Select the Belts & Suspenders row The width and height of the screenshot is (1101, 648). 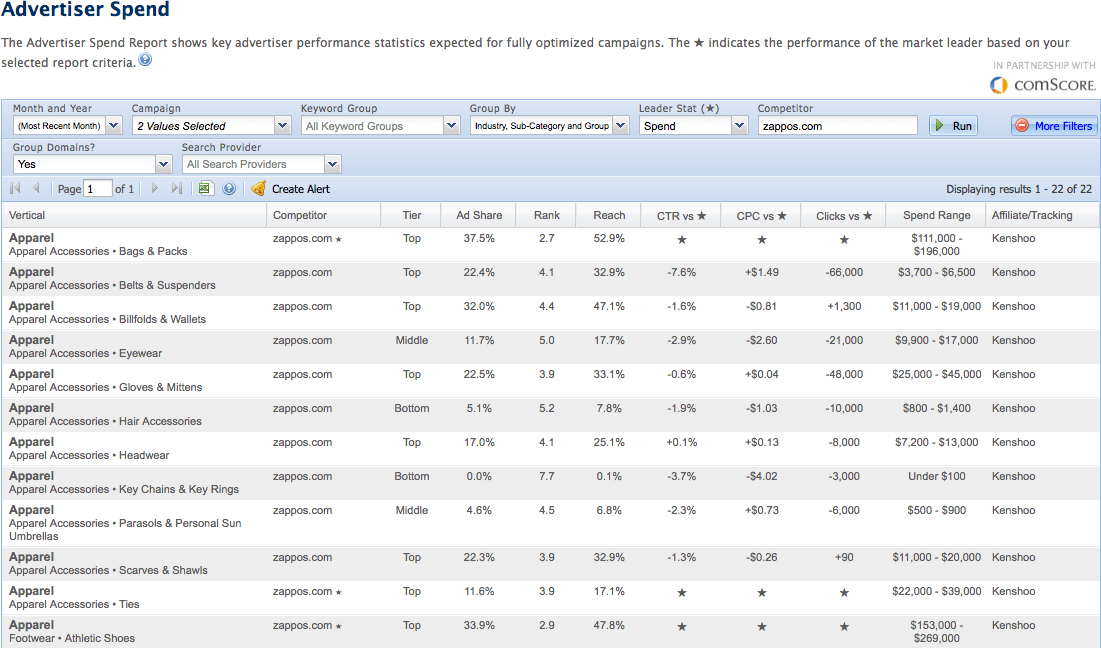550,279
